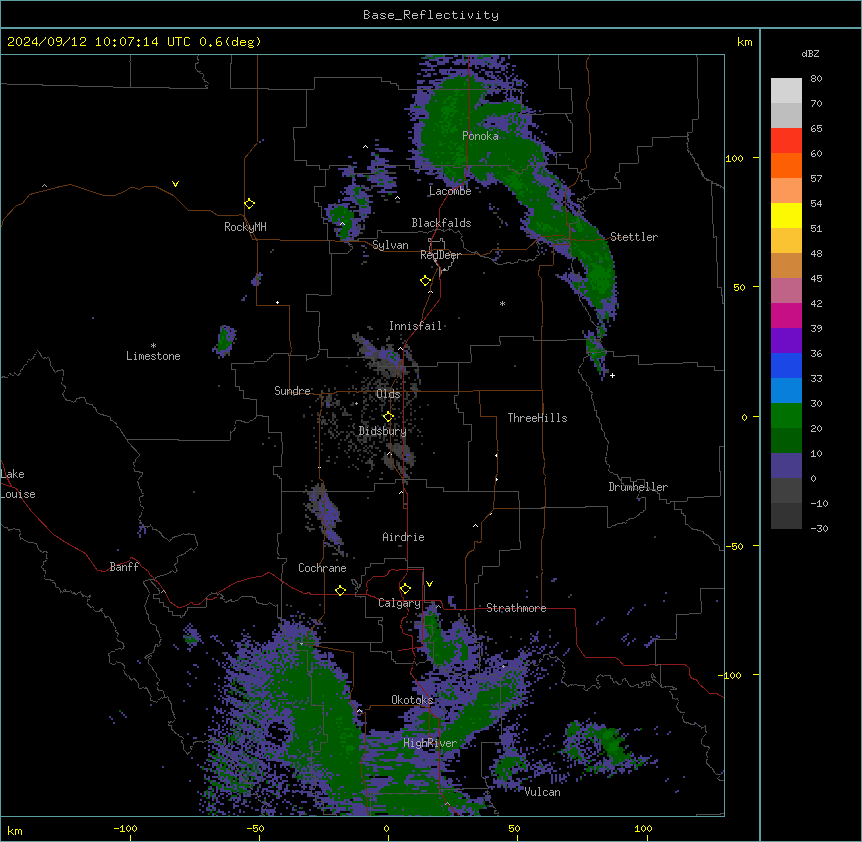Click the yellow V marker northeast of Calgary
Screen dimensions: 862x842
(x=429, y=584)
